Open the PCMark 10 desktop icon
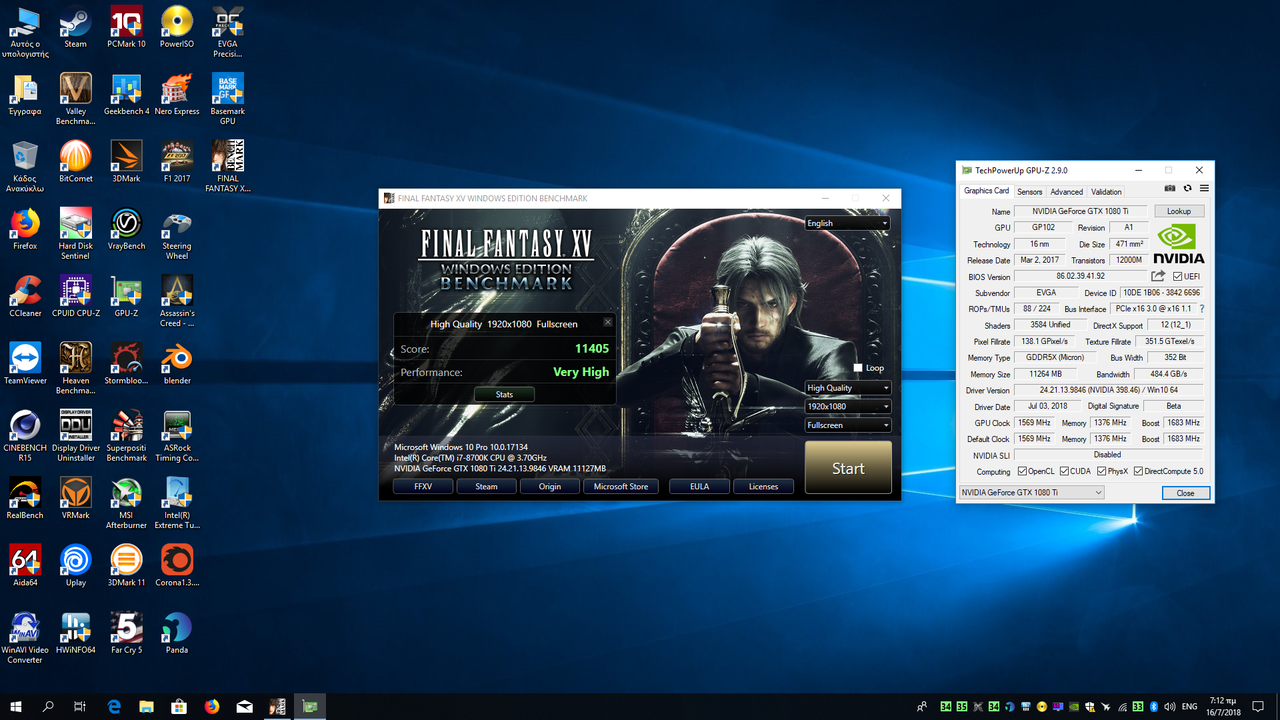The height and width of the screenshot is (720, 1280). coord(126,28)
